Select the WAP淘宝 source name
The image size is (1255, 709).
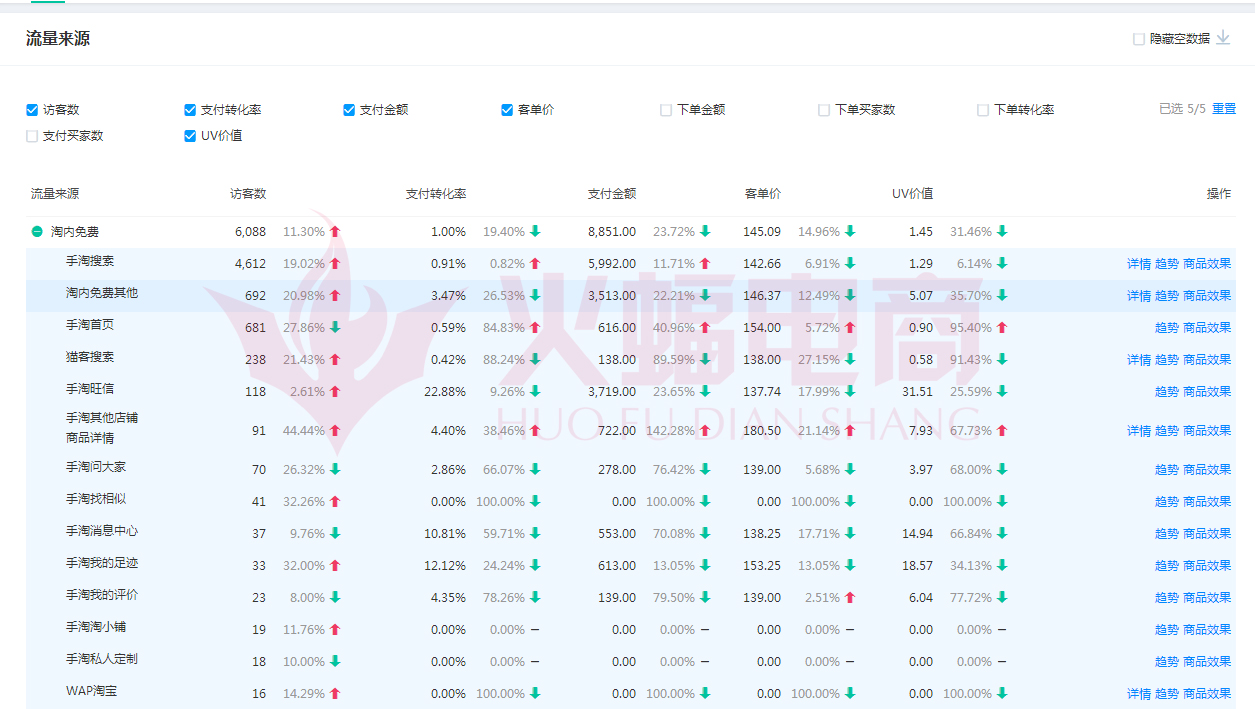91,691
